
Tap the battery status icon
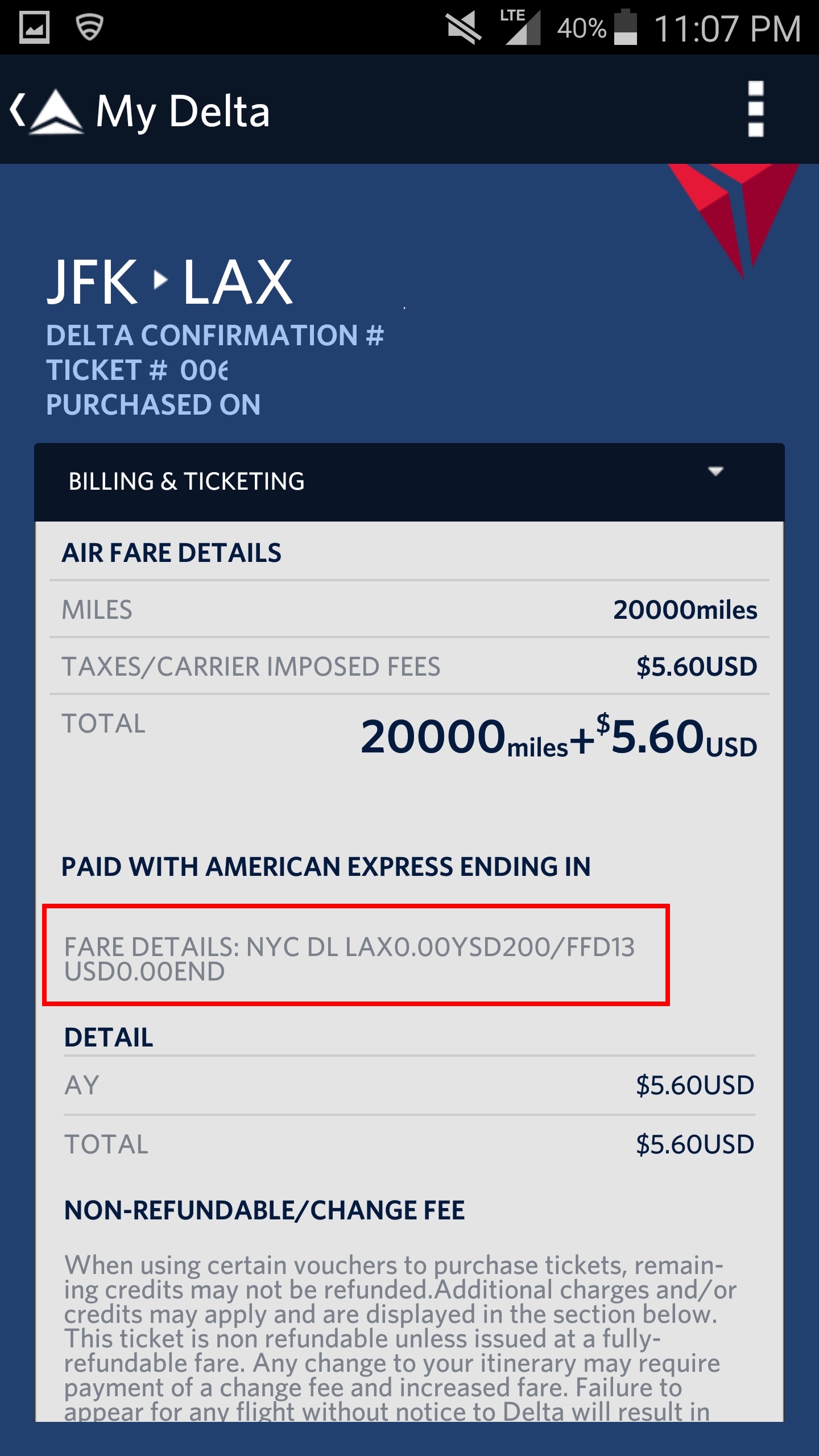click(x=626, y=27)
